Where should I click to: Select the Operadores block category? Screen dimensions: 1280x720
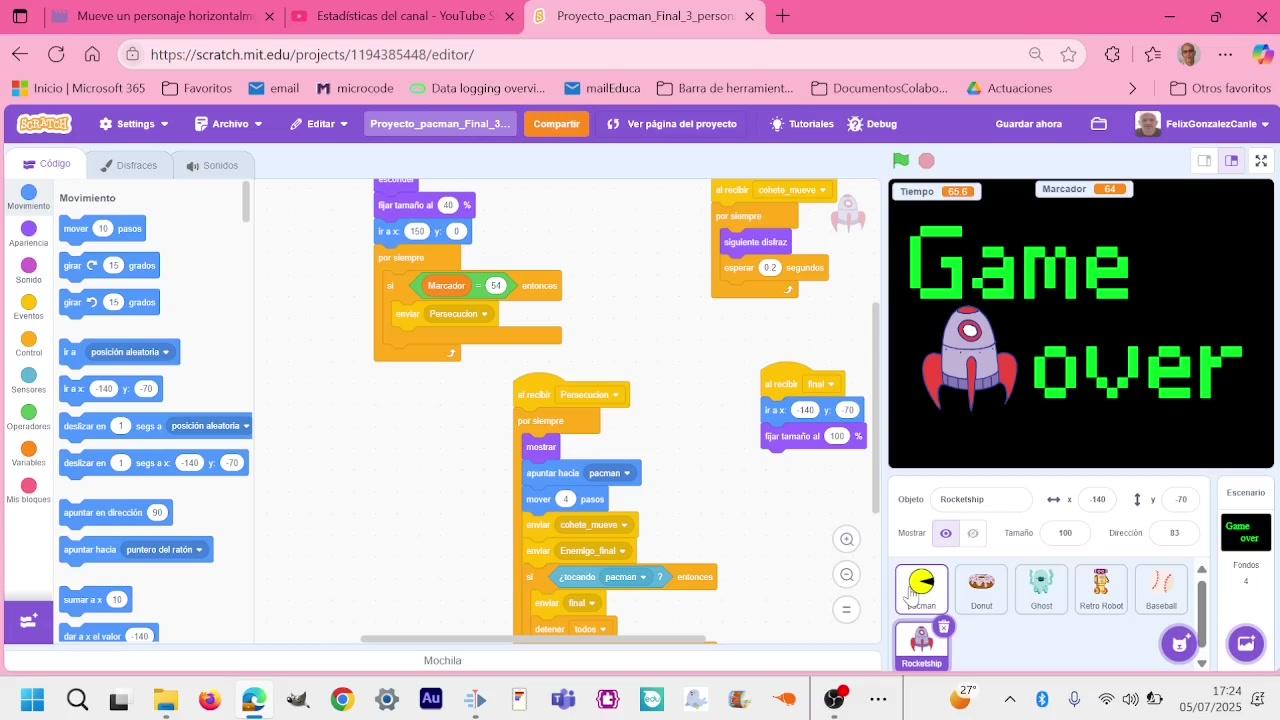pos(29,418)
